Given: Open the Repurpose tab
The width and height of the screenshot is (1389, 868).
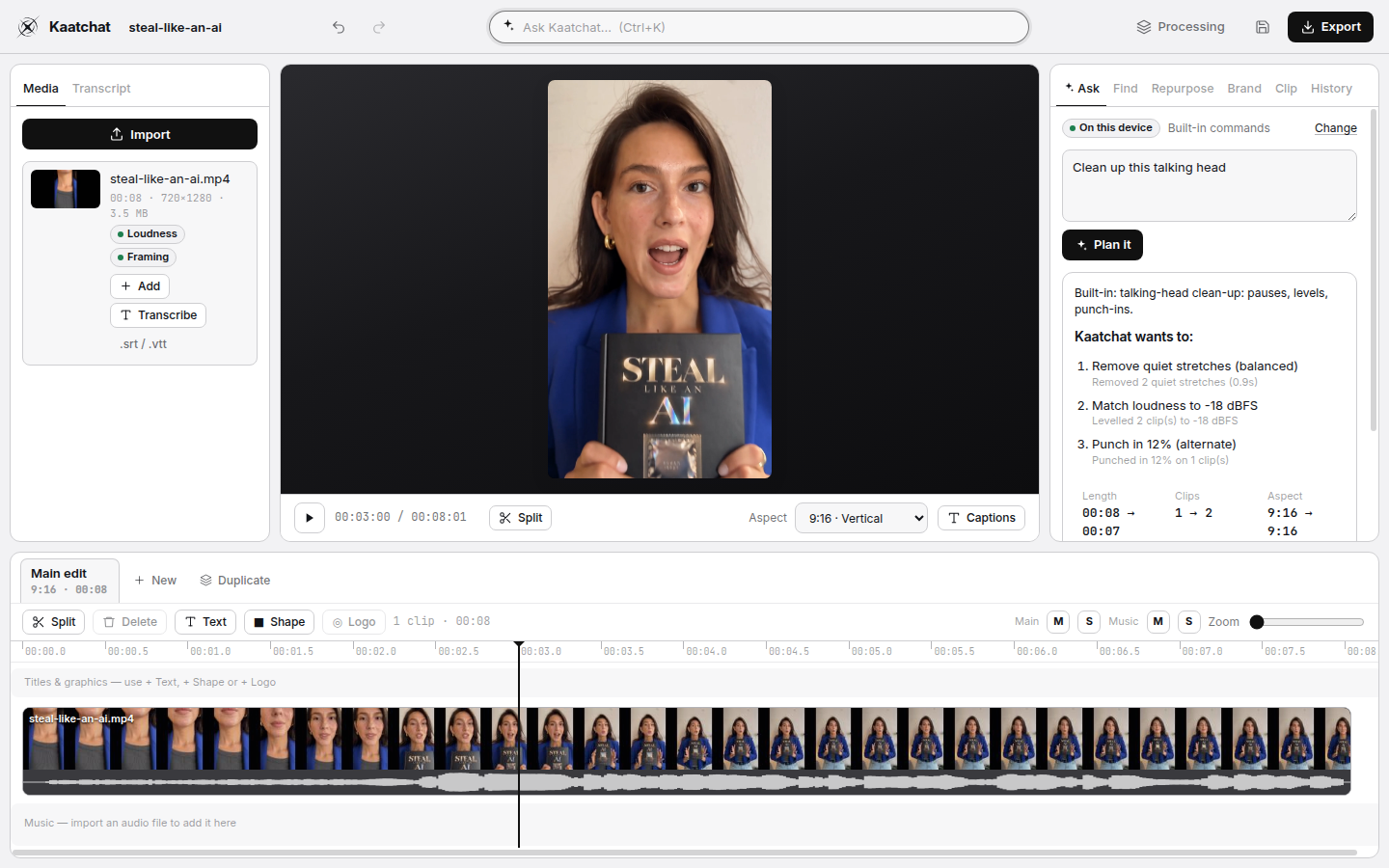Looking at the screenshot, I should point(1183,89).
